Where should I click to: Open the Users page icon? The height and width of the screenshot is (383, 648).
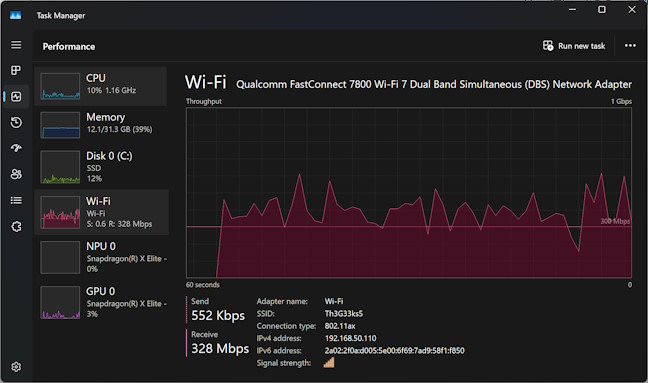(16, 174)
